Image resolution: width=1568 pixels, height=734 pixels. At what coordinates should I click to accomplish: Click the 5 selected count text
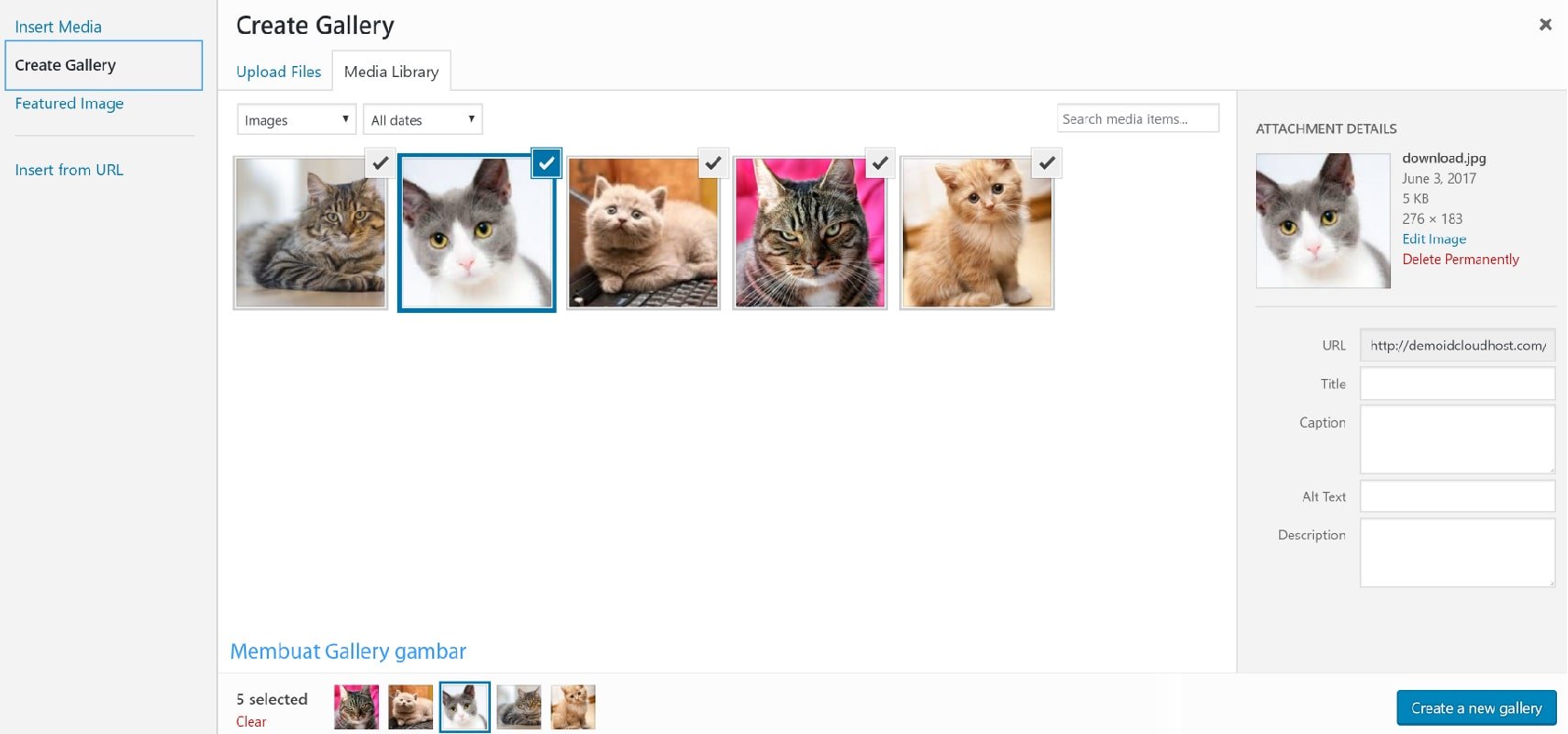272,699
